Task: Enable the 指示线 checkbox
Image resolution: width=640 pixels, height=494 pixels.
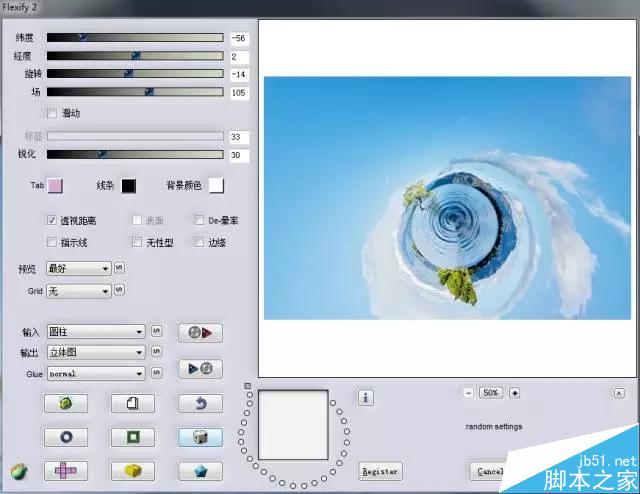Action: (51, 243)
